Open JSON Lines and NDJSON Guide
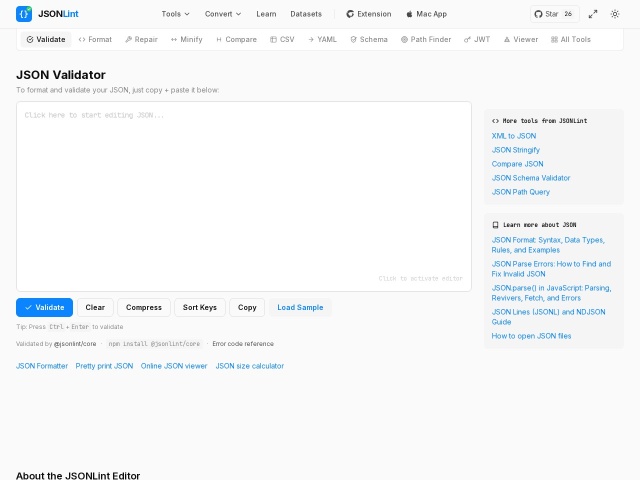 click(x=548, y=317)
